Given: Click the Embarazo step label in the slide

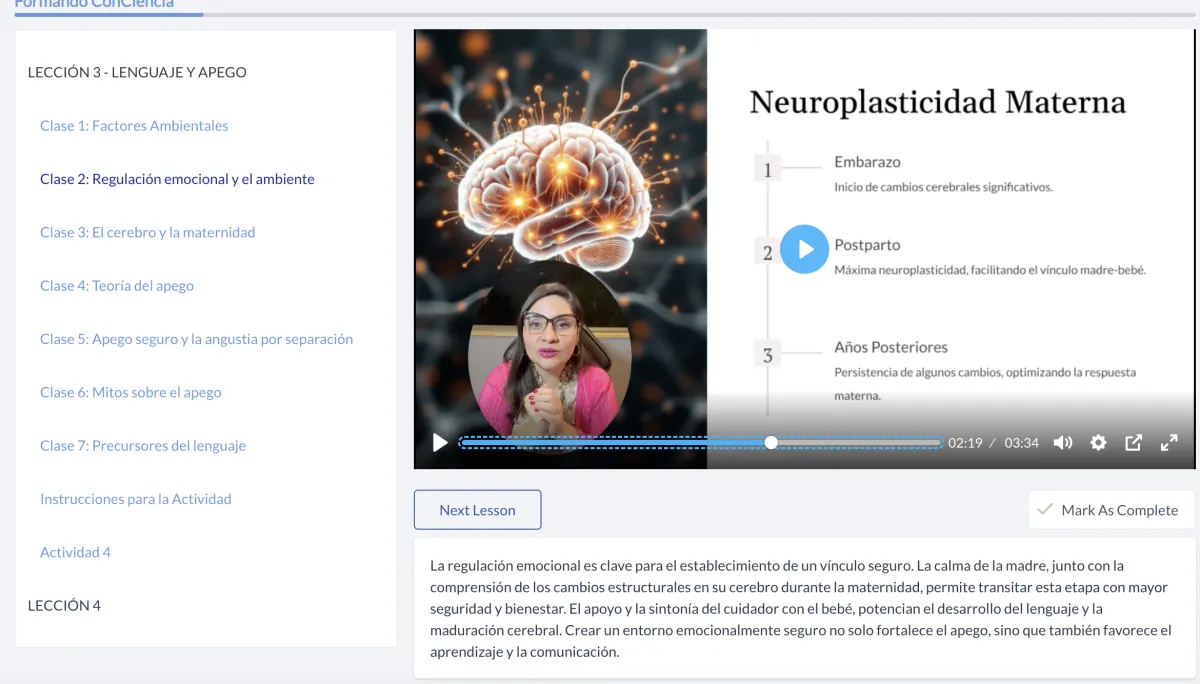Looking at the screenshot, I should (x=867, y=162).
